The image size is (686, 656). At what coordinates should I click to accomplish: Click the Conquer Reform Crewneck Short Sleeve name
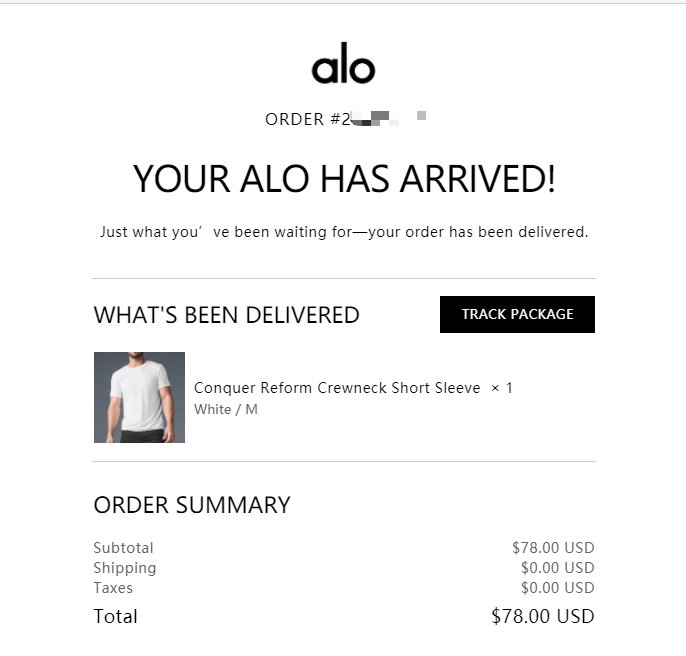(337, 388)
